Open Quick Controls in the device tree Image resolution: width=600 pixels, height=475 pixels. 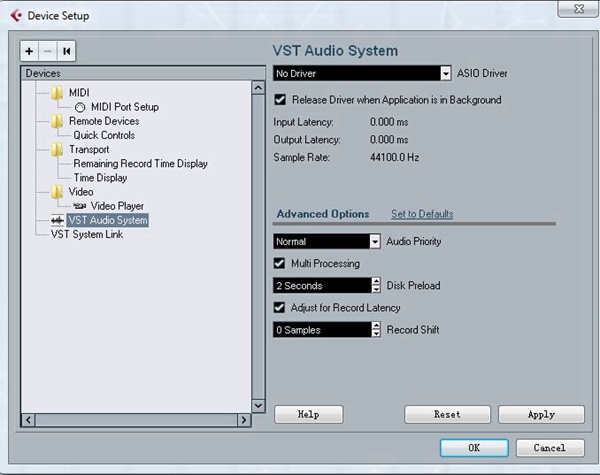104,135
